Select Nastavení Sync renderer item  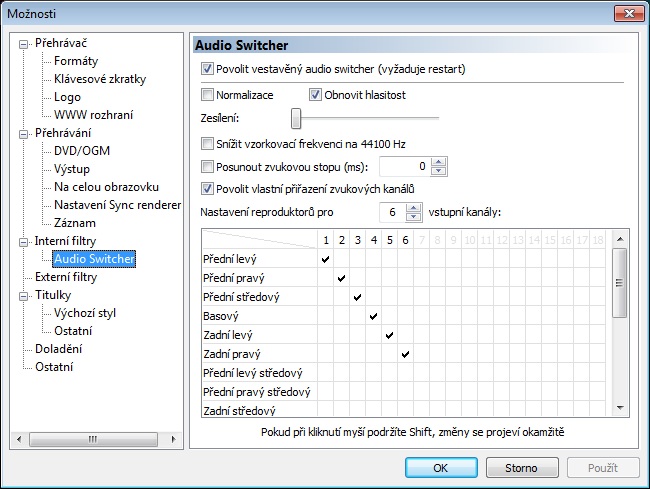click(117, 205)
